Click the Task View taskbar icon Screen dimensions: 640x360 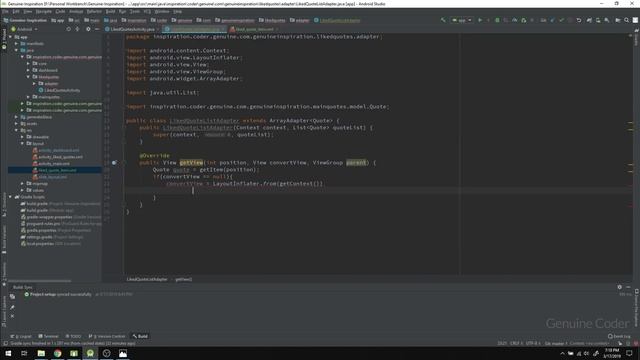click(24, 353)
